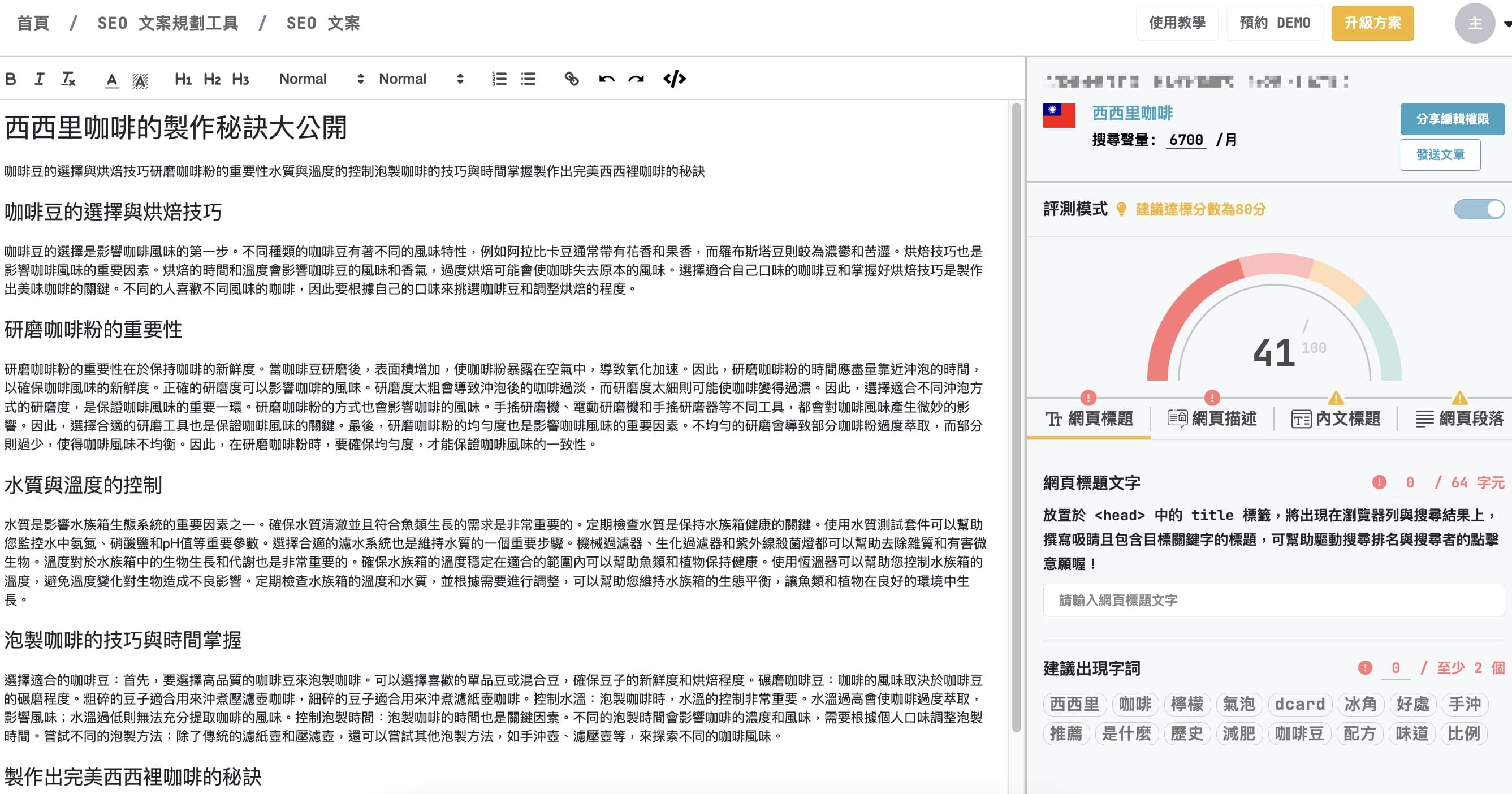Screen dimensions: 1512x794
Task: Open the text color picker
Action: tap(111, 79)
